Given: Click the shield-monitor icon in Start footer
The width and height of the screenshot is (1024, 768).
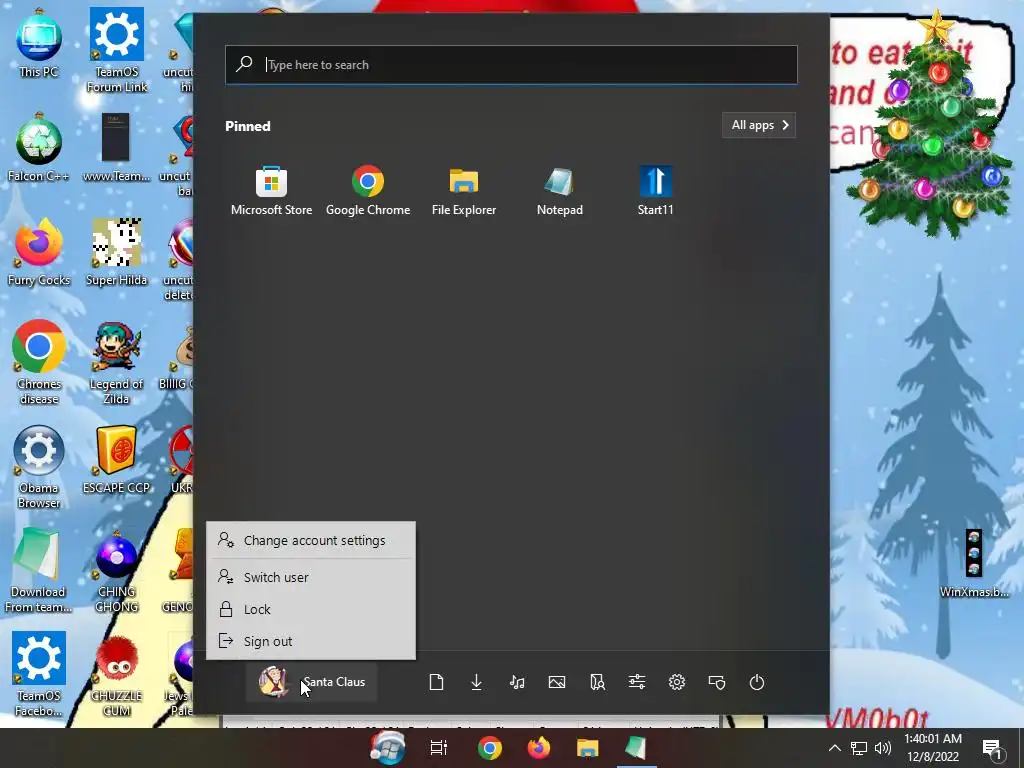Looking at the screenshot, I should [x=717, y=682].
